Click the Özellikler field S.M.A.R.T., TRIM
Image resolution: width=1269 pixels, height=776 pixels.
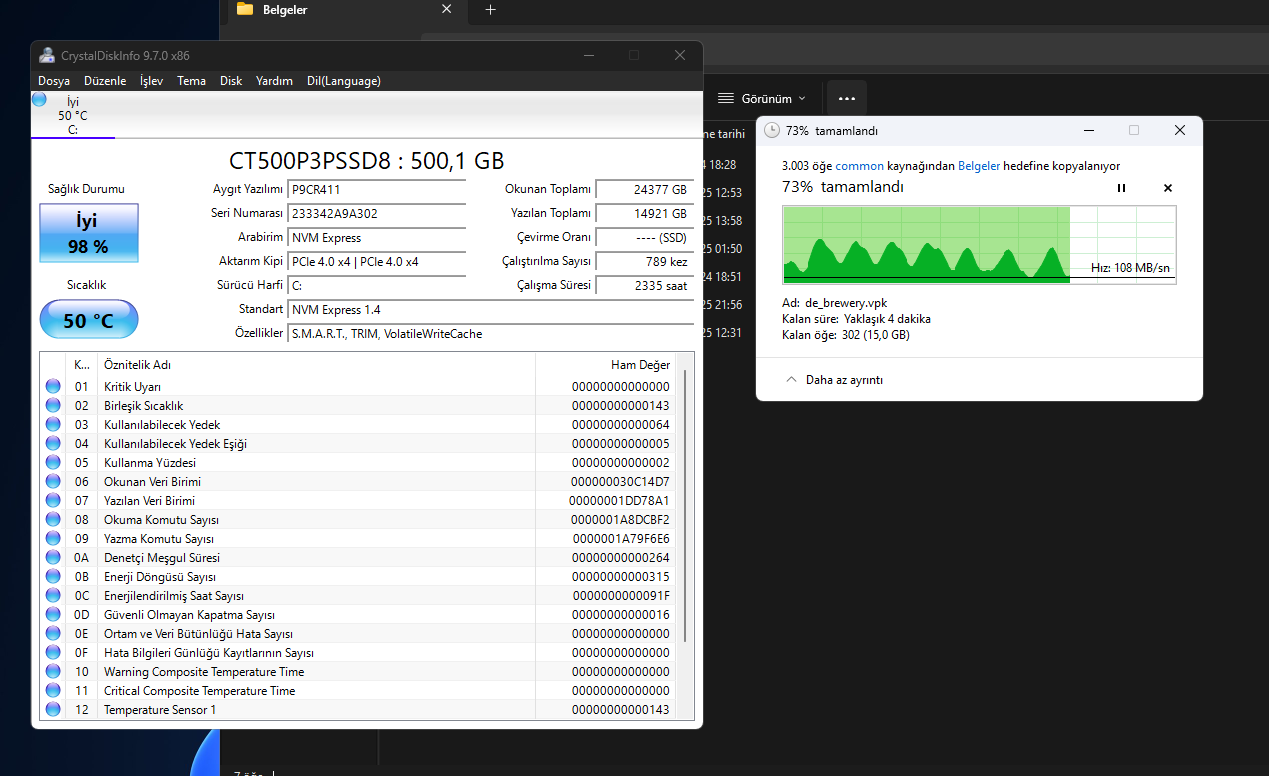pos(490,333)
